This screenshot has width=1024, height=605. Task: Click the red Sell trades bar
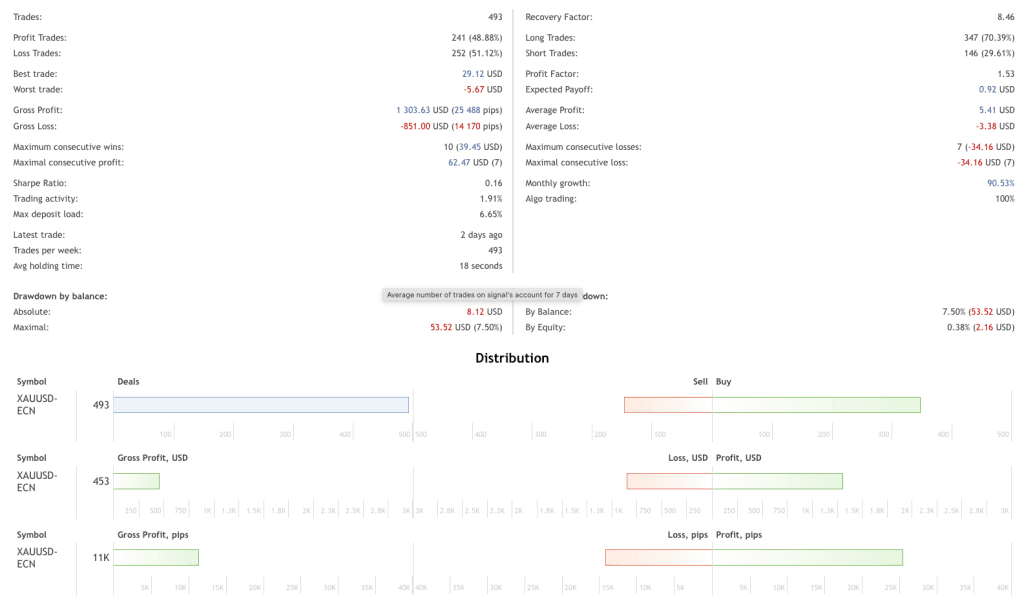point(668,405)
